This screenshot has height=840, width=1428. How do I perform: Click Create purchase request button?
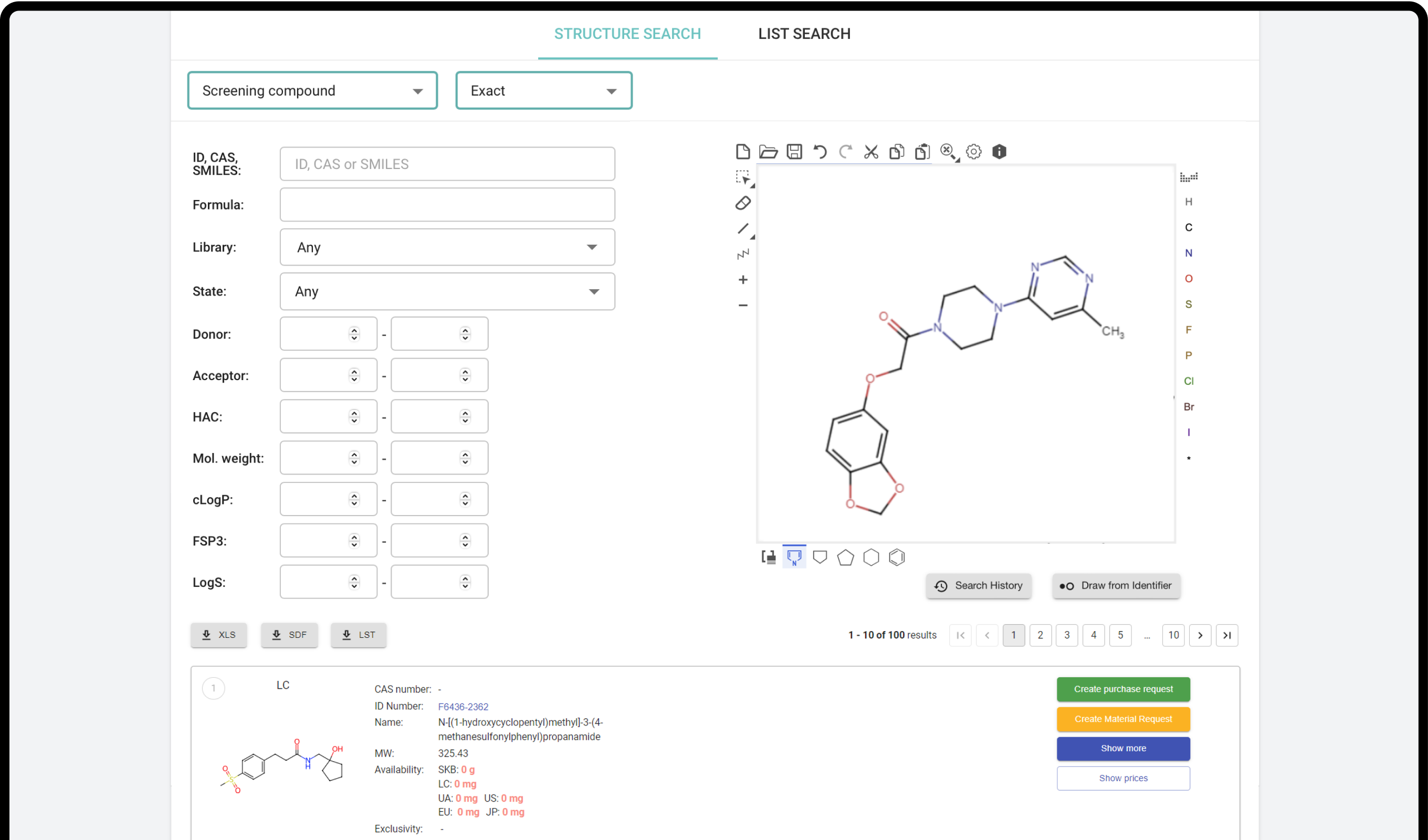click(x=1122, y=689)
